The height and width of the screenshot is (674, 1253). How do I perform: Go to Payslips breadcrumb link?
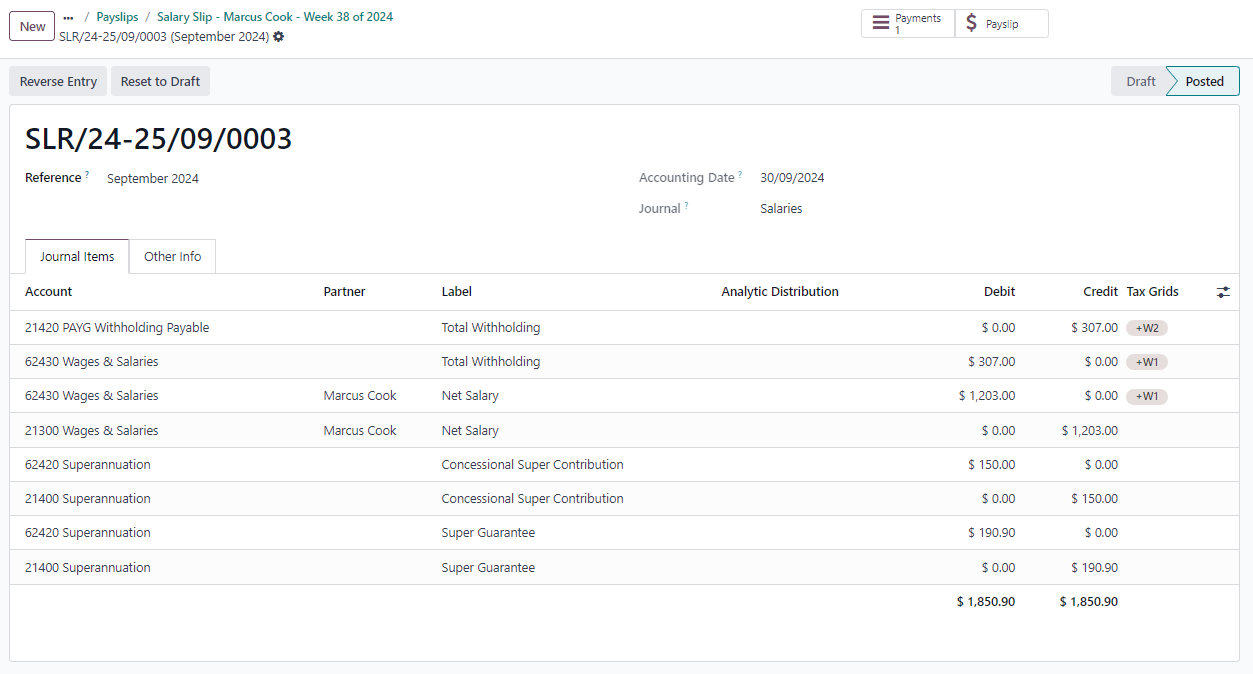click(x=117, y=17)
